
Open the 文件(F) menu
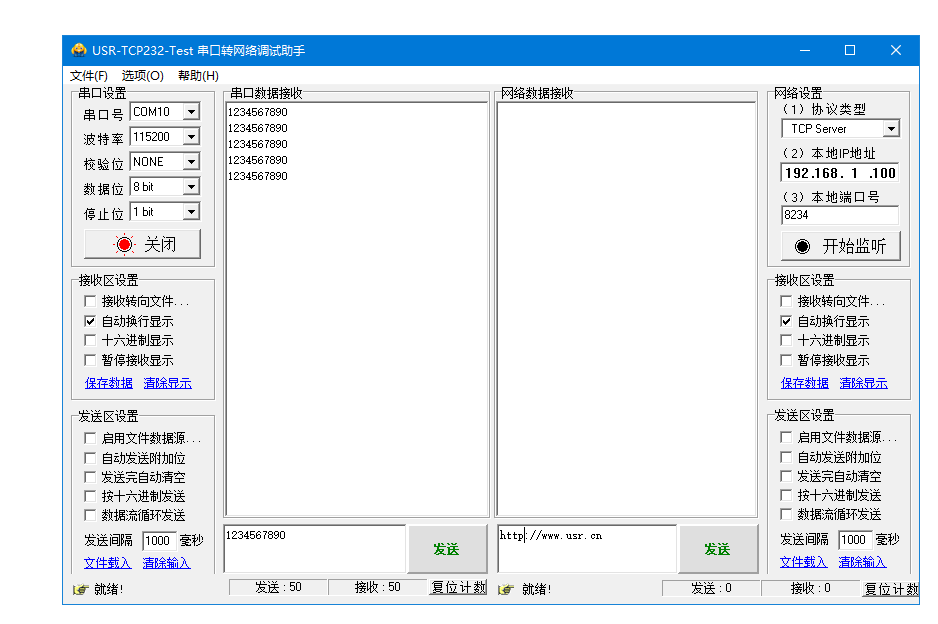89,76
